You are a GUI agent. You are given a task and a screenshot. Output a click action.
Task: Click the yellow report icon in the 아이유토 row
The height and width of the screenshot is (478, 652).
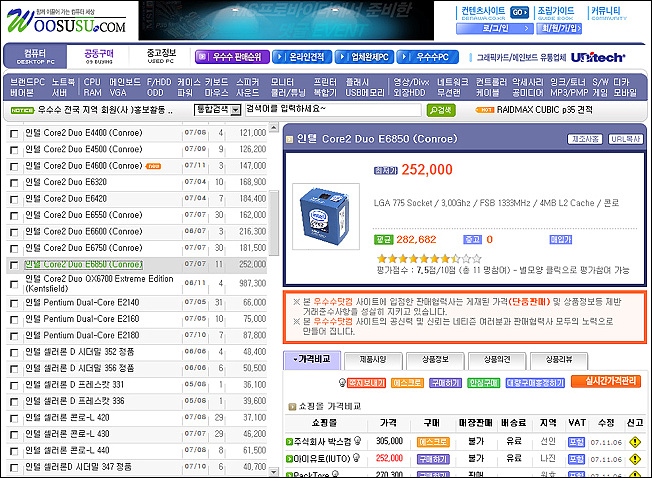[x=635, y=459]
